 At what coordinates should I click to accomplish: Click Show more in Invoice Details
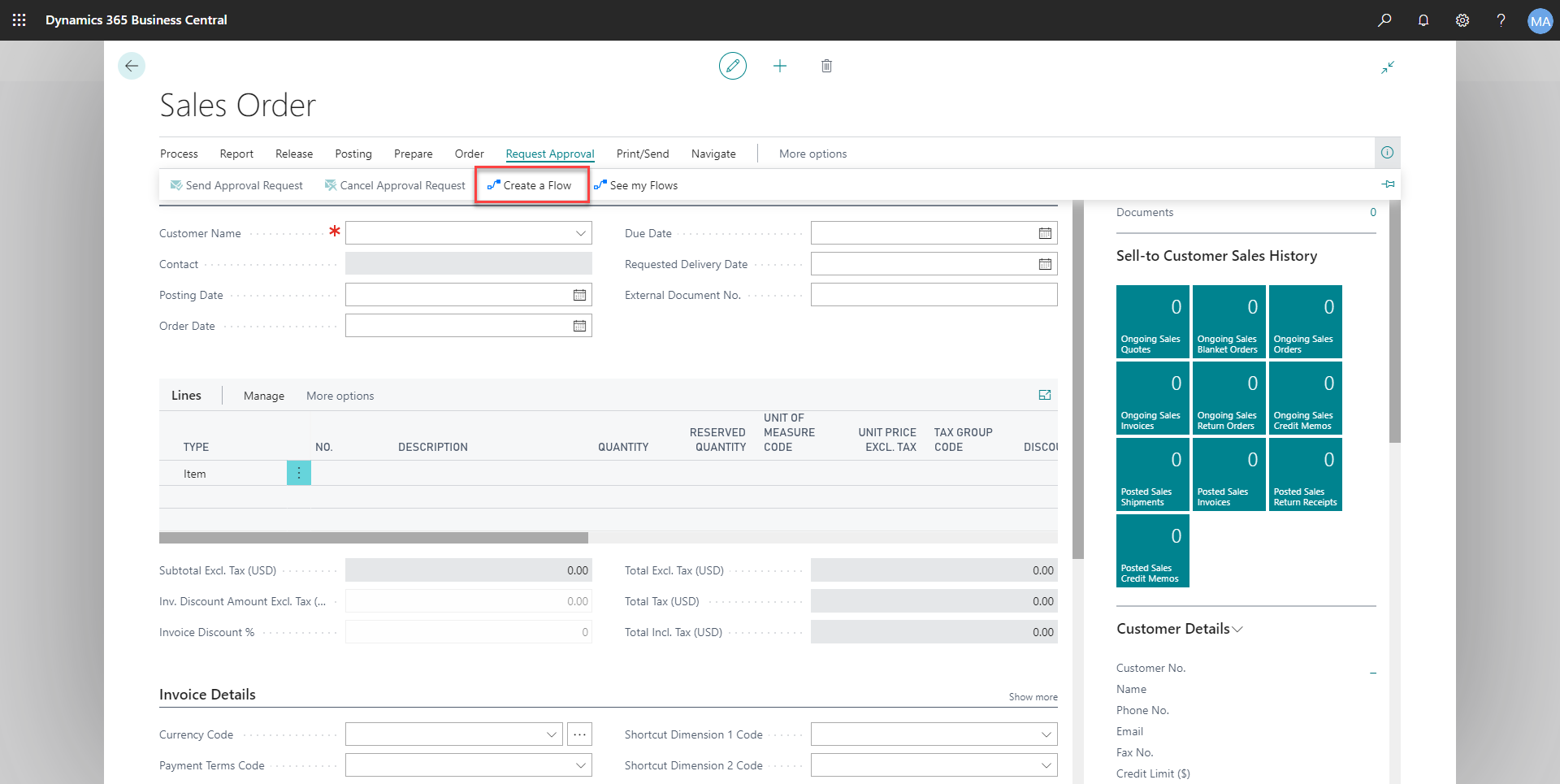pos(1033,697)
